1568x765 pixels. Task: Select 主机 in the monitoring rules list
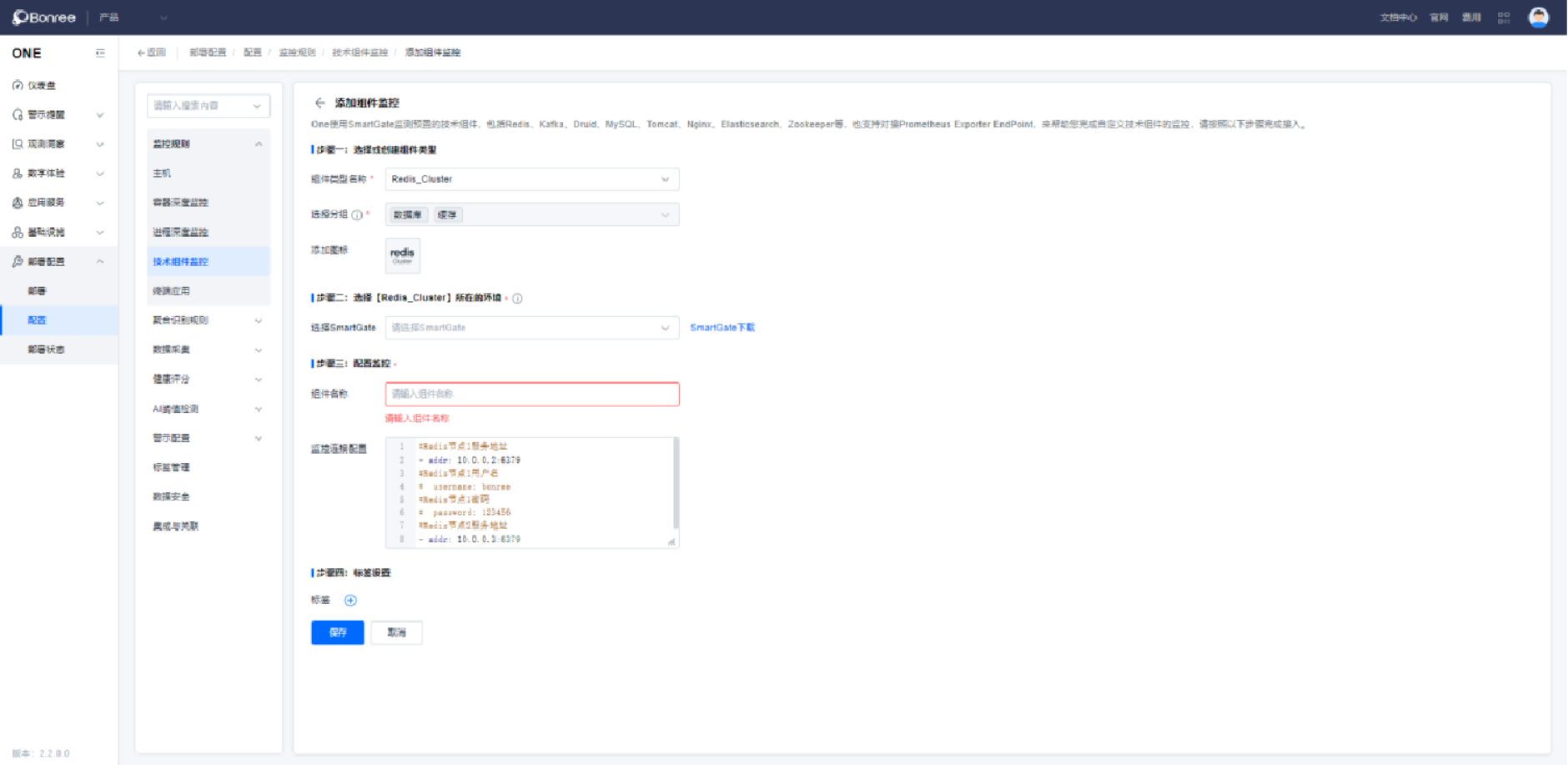point(163,174)
